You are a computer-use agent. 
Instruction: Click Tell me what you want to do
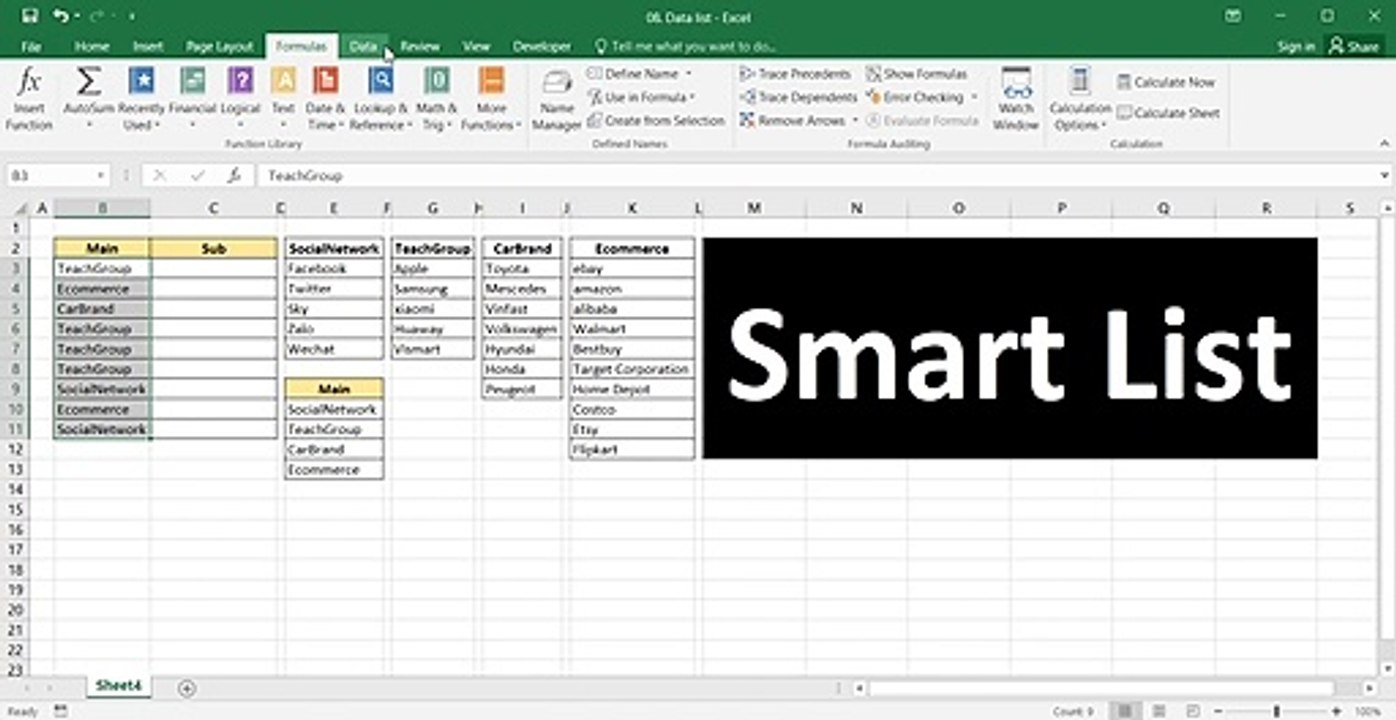click(x=686, y=46)
